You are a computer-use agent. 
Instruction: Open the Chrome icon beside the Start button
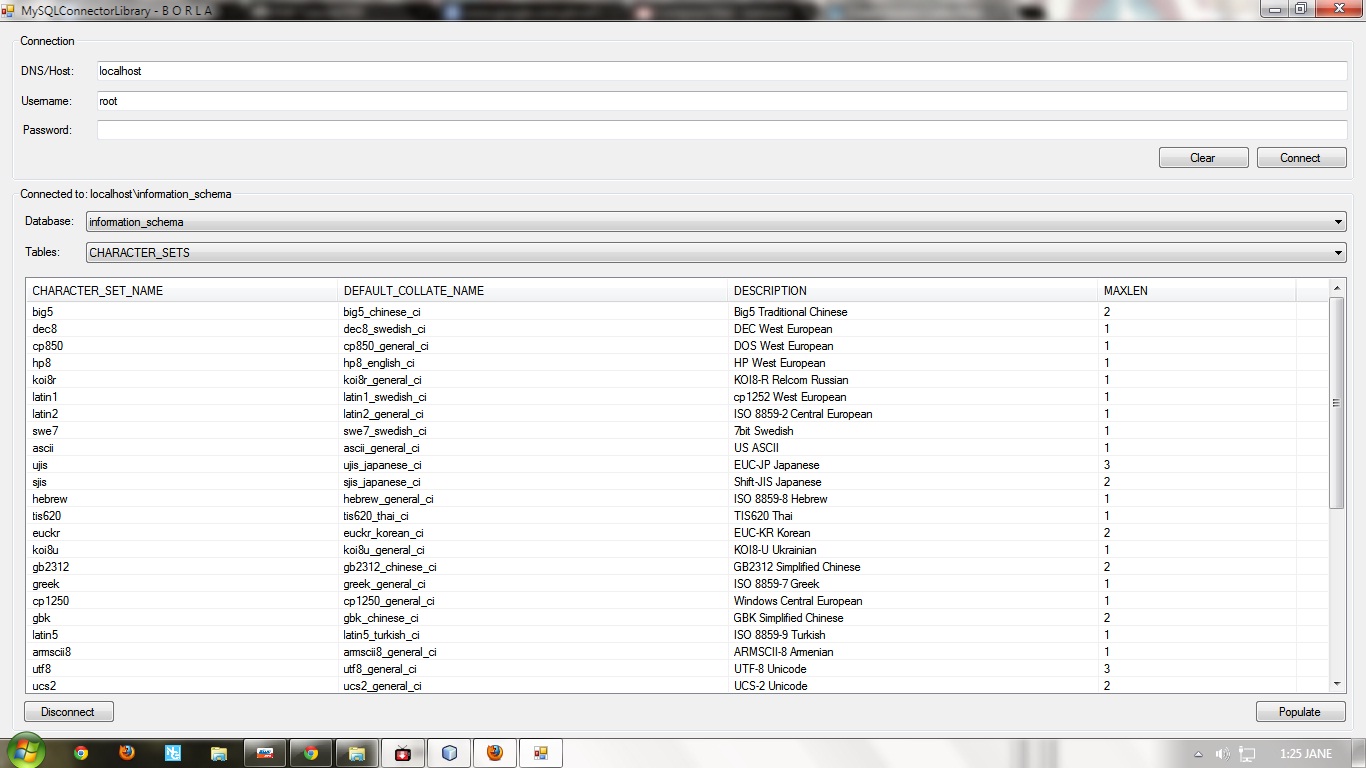(81, 753)
